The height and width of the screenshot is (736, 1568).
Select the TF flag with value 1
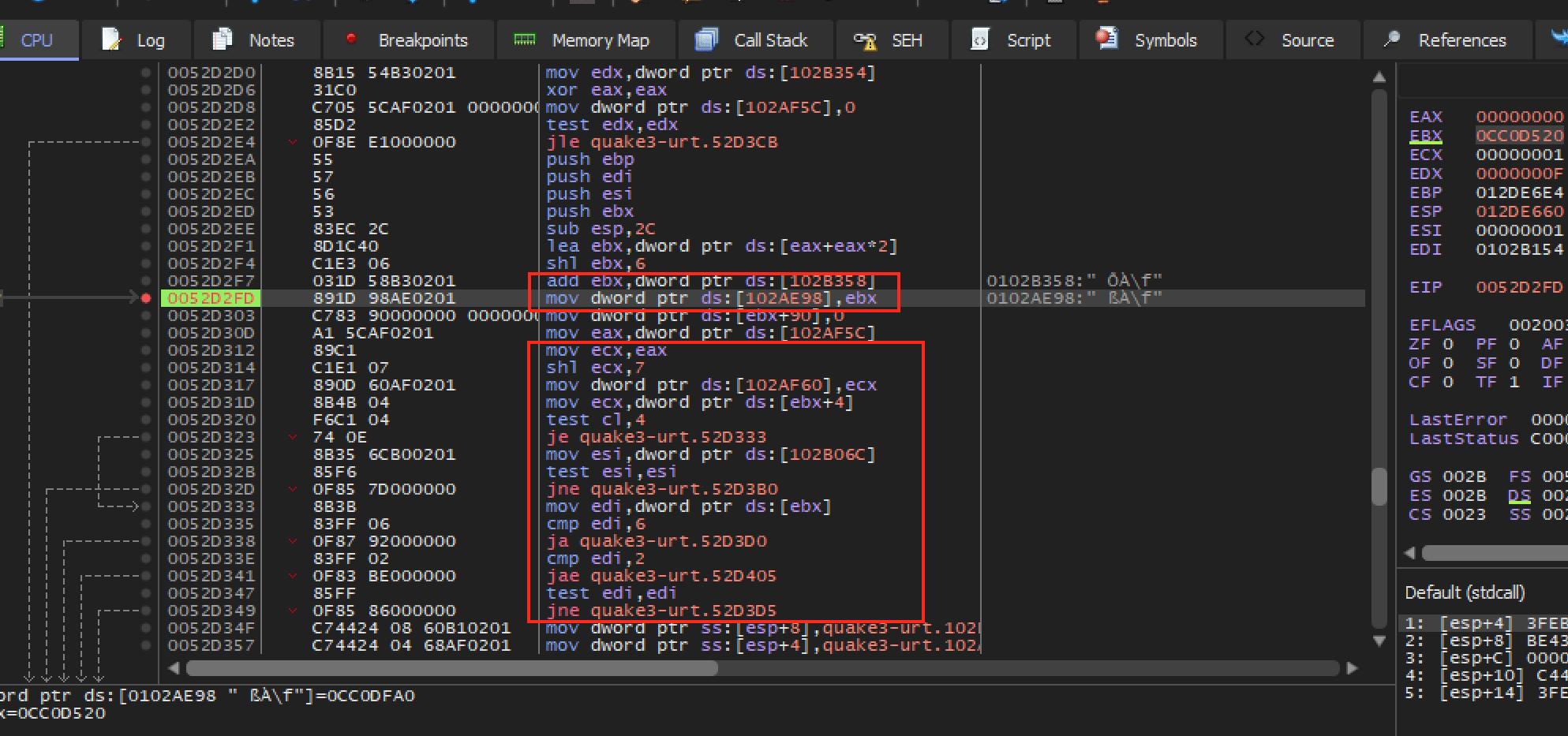(1497, 382)
